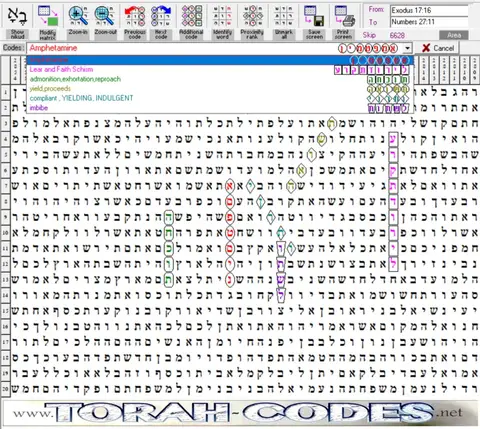Select highlighted Amphetamine entry in list
The height and width of the screenshot is (429, 480).
(x=220, y=60)
